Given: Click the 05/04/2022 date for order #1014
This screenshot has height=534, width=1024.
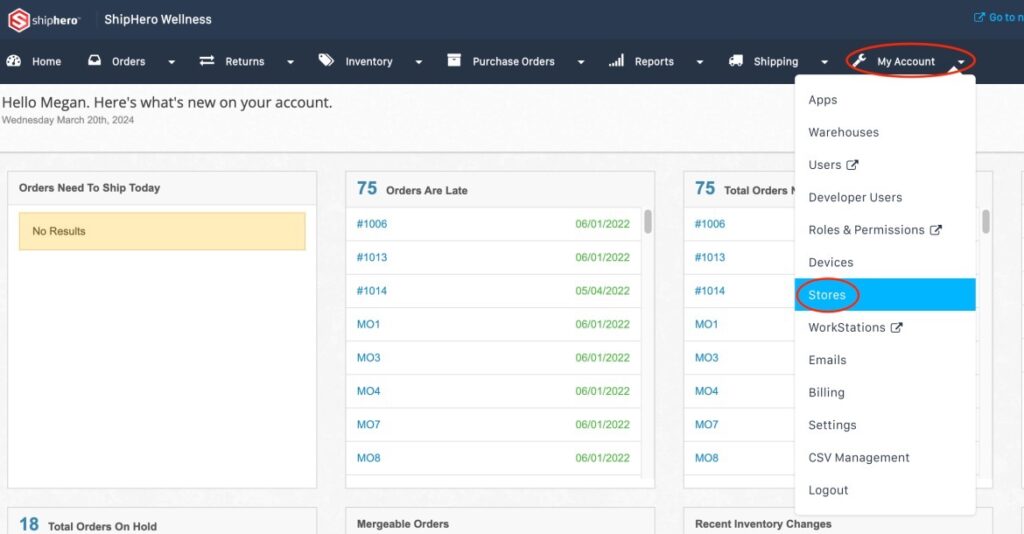Looking at the screenshot, I should pos(602,291).
